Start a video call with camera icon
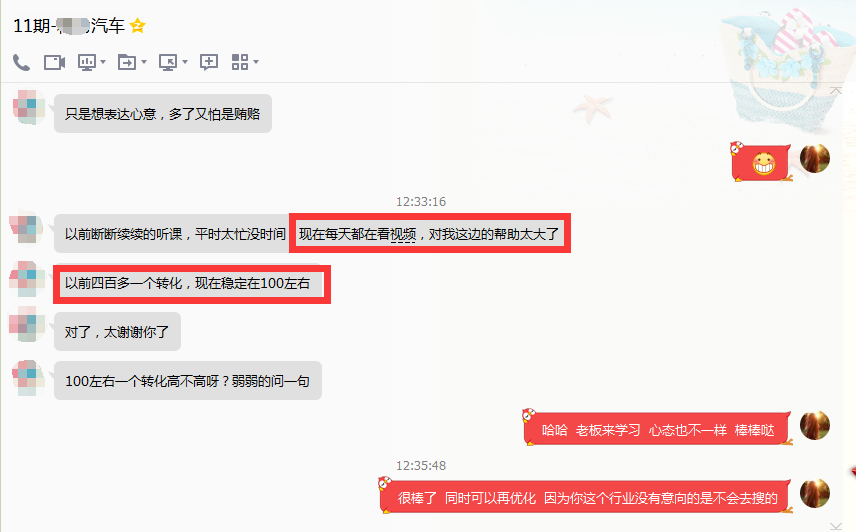Image resolution: width=856 pixels, height=532 pixels. tap(54, 62)
